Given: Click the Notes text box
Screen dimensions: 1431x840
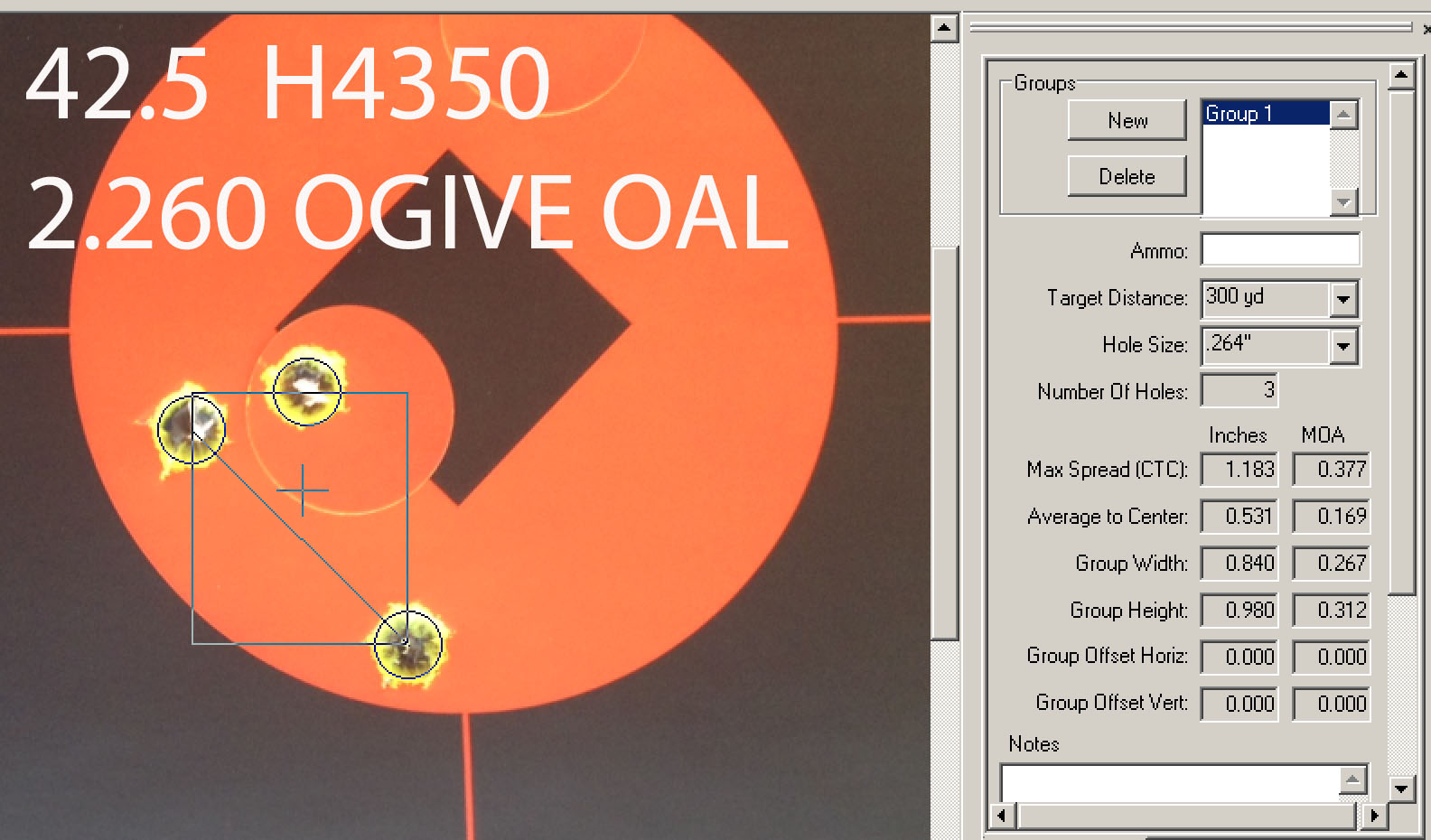Looking at the screenshot, I should pyautogui.click(x=1170, y=782).
